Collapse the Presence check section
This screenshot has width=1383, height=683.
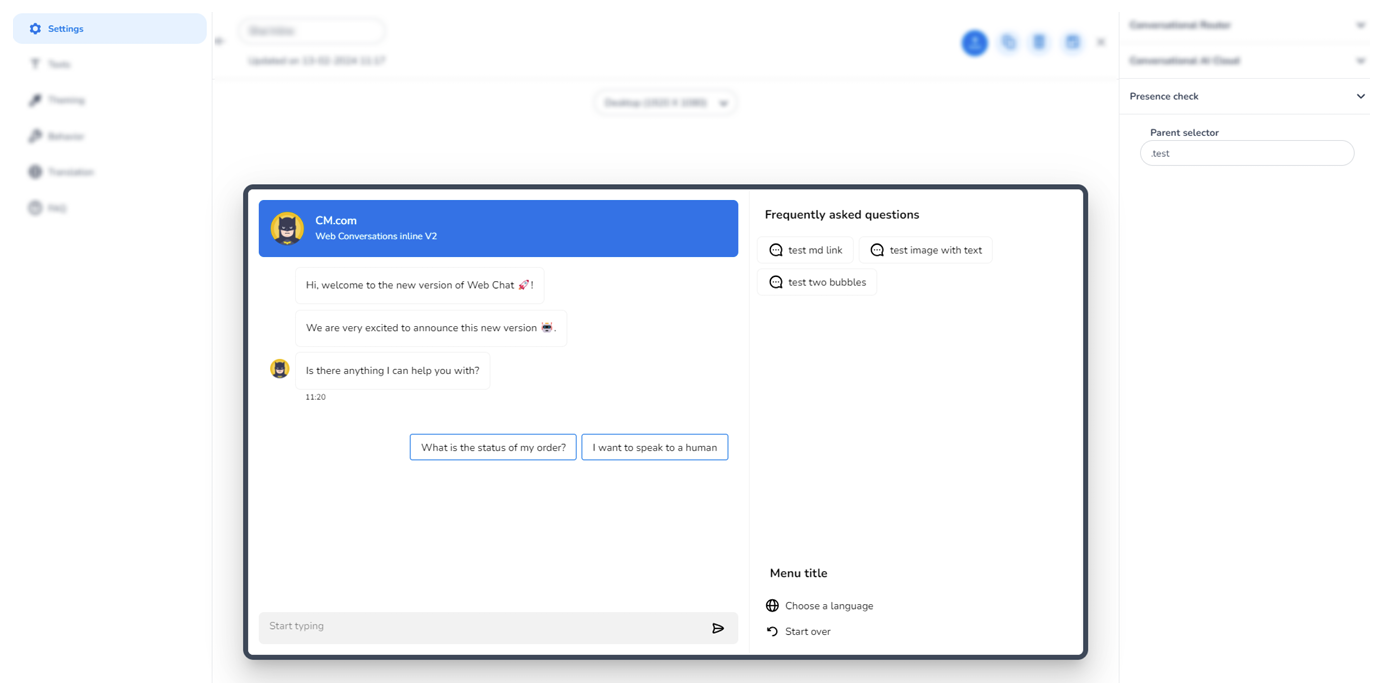click(1360, 97)
